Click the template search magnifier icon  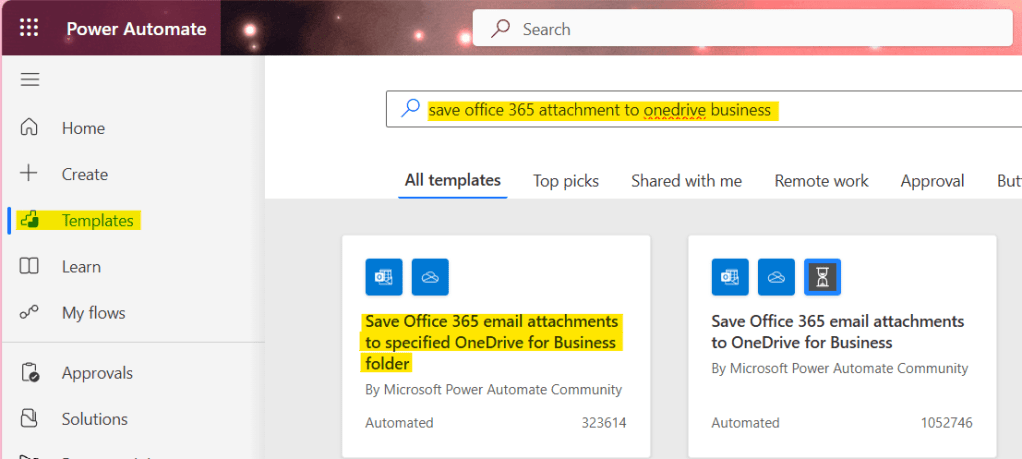tap(410, 110)
